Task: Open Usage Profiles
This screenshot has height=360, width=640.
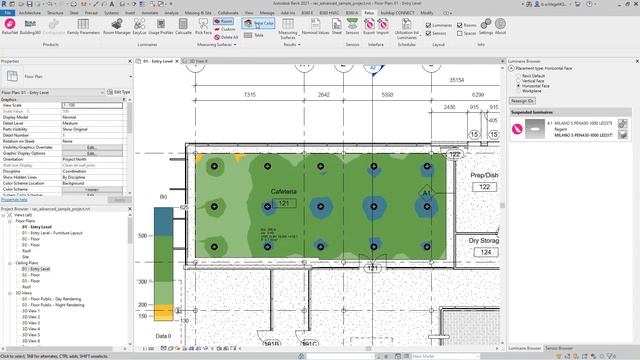Action: [161, 26]
